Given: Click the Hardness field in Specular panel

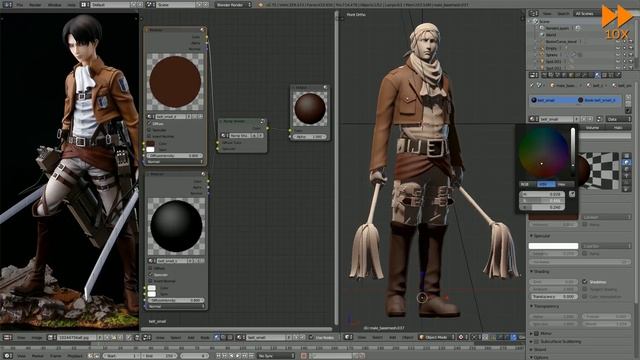Looking at the screenshot, I should (x=580, y=261).
